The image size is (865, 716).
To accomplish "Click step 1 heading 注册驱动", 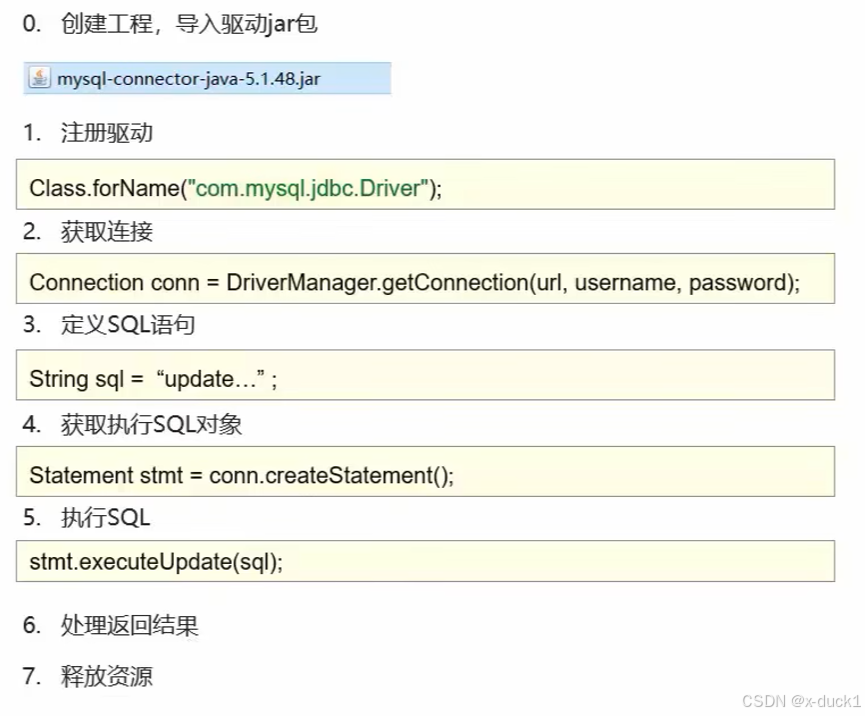I will coord(88,133).
